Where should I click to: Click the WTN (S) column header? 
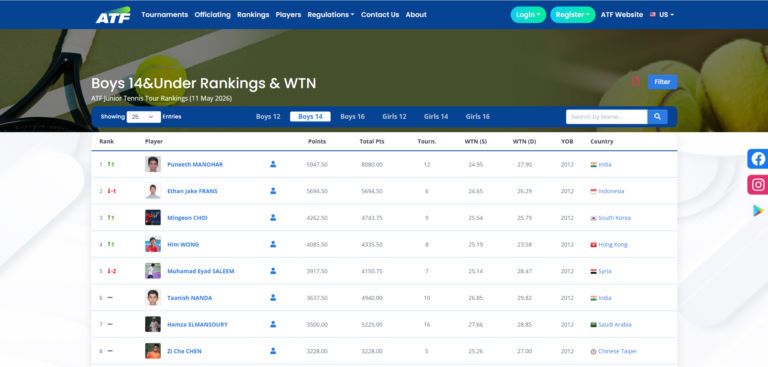pyautogui.click(x=476, y=142)
